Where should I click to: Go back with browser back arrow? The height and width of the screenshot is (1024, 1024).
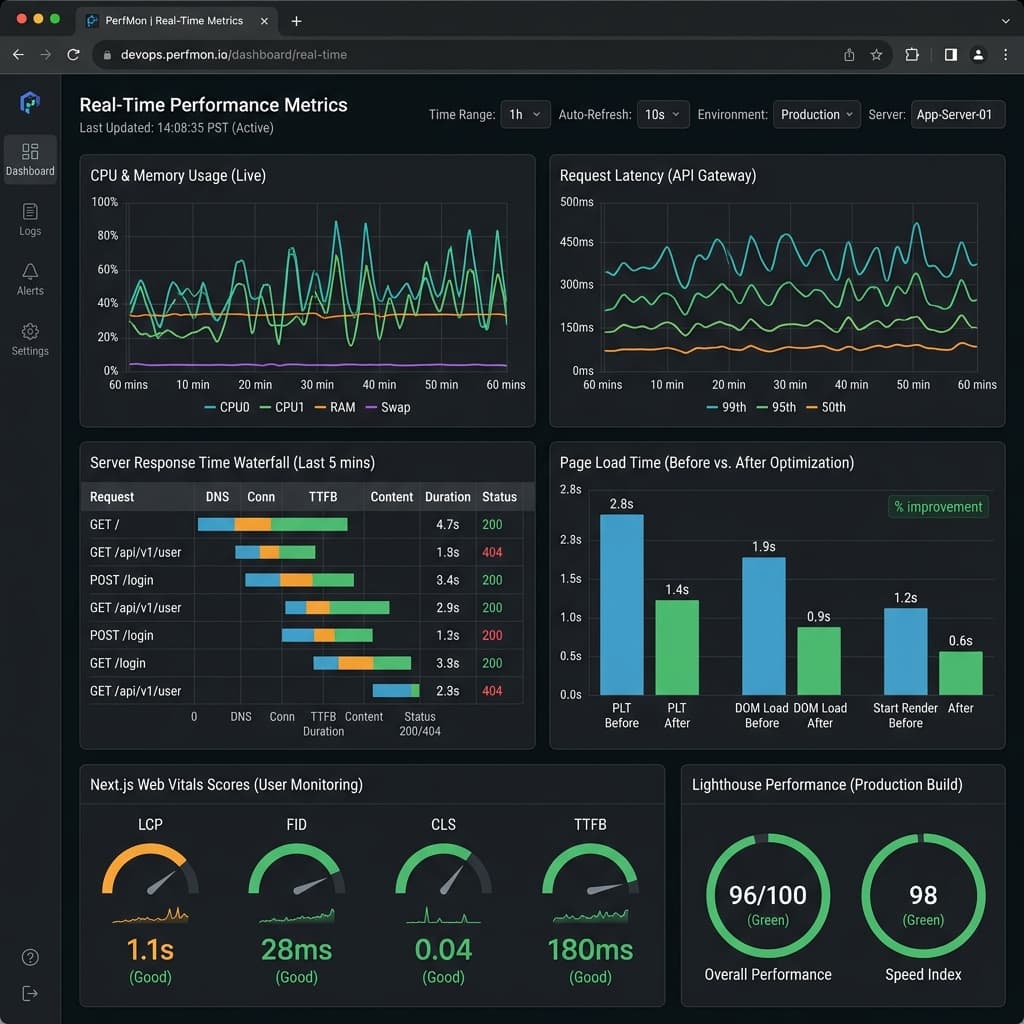(18, 55)
